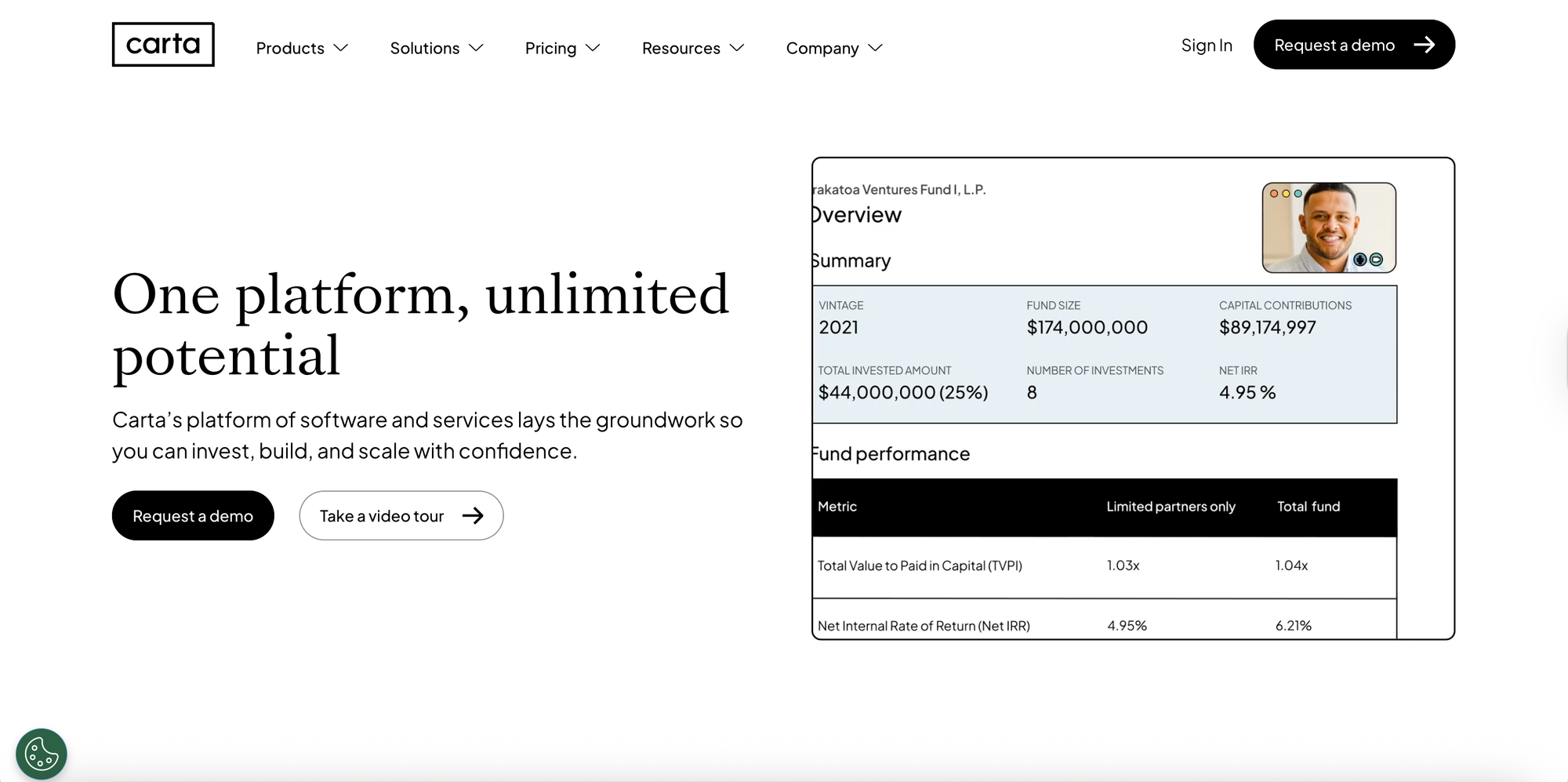The image size is (1568, 782).
Task: Expand the Resources chevron
Action: pos(736,48)
